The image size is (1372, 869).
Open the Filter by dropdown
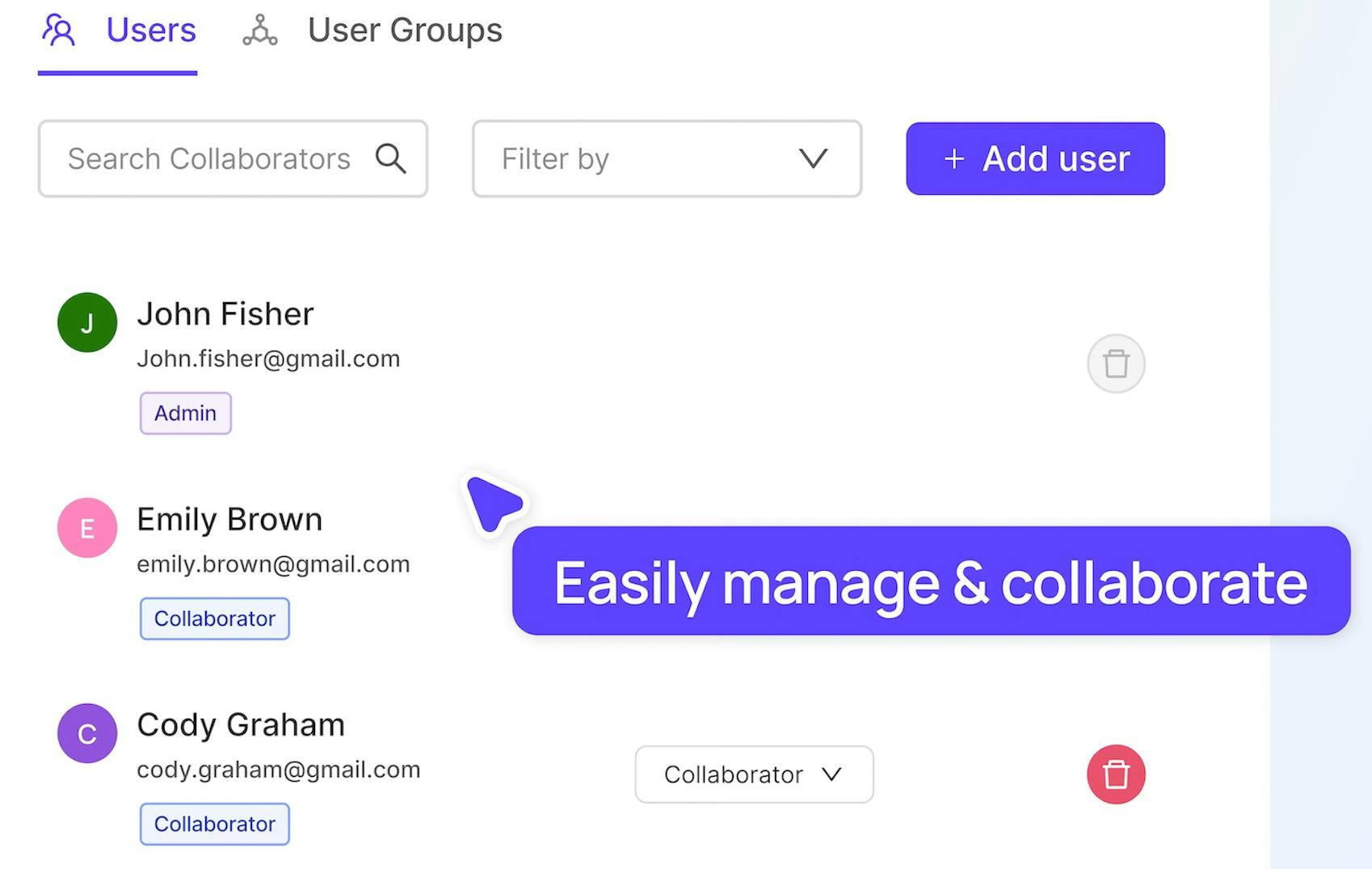[x=666, y=158]
